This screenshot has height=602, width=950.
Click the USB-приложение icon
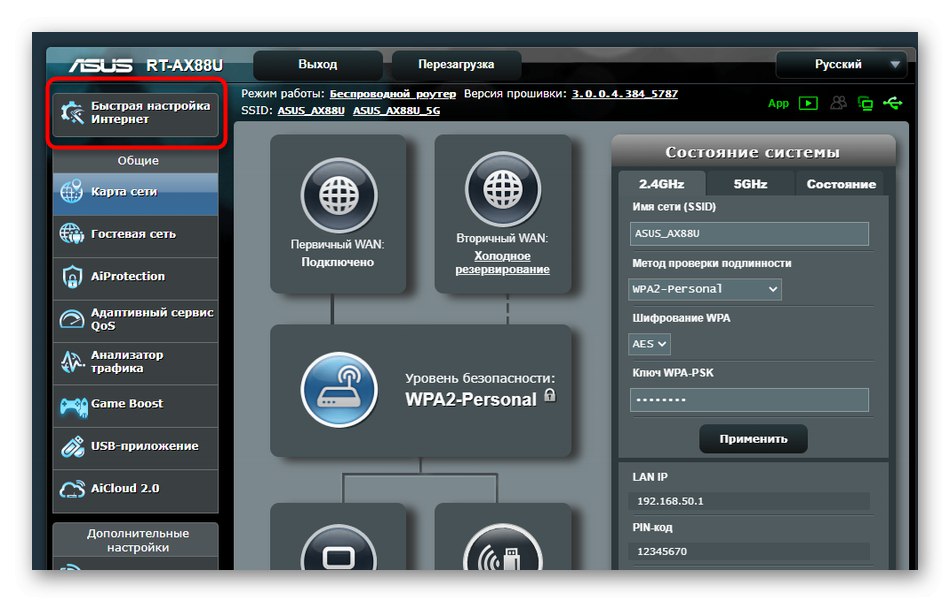pyautogui.click(x=72, y=447)
